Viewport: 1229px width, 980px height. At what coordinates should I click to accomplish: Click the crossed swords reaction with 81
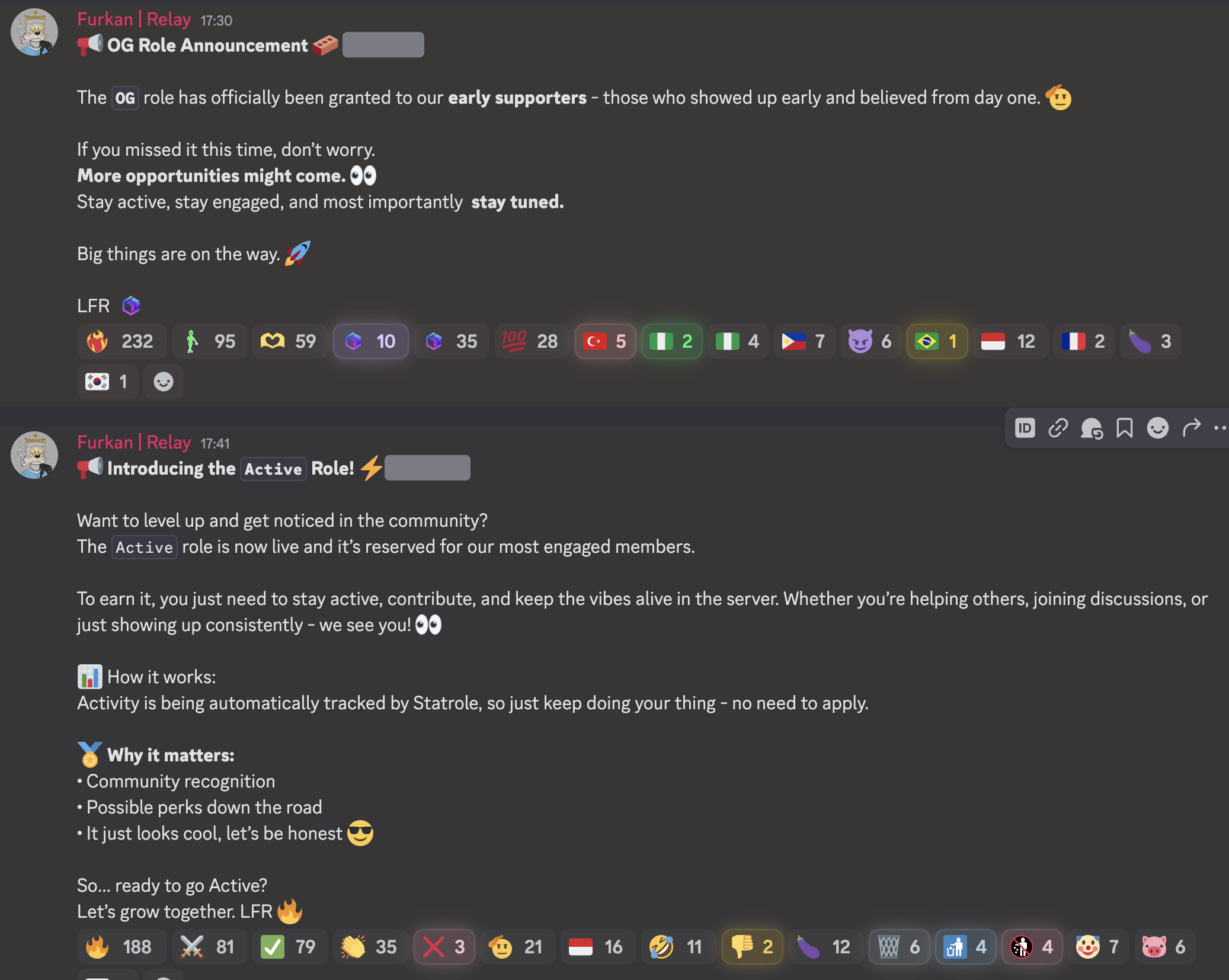209,947
